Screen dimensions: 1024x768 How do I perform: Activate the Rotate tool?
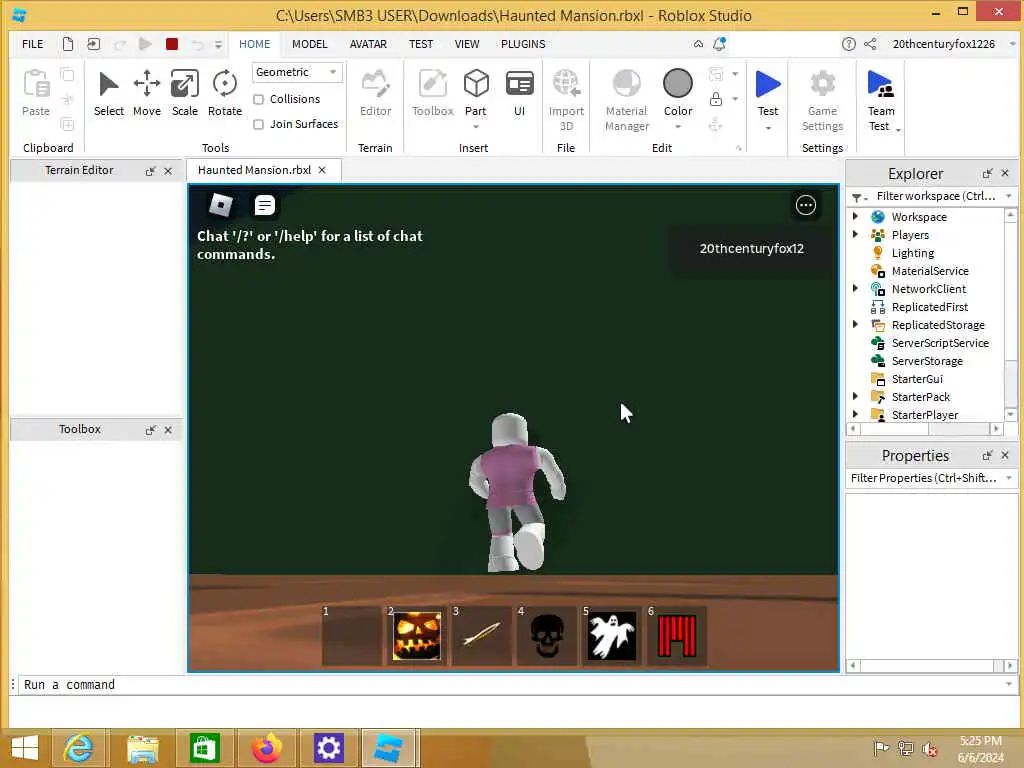point(225,93)
